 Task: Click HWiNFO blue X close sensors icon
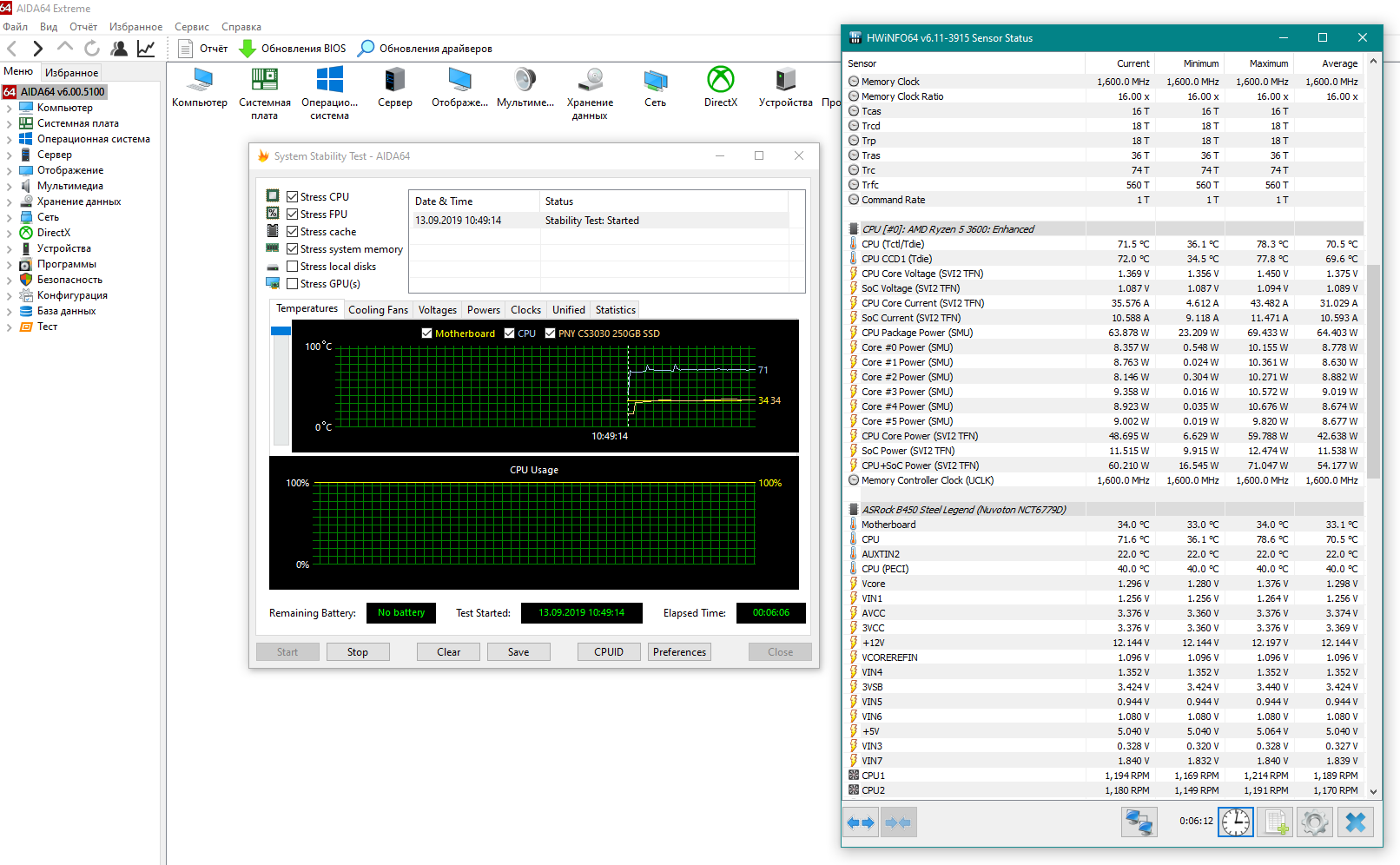(1356, 822)
